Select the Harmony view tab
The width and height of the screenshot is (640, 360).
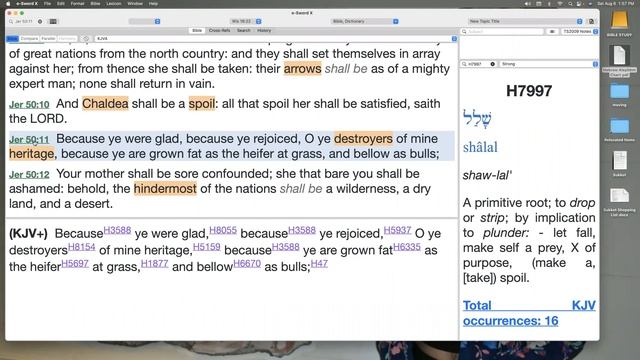tap(67, 38)
